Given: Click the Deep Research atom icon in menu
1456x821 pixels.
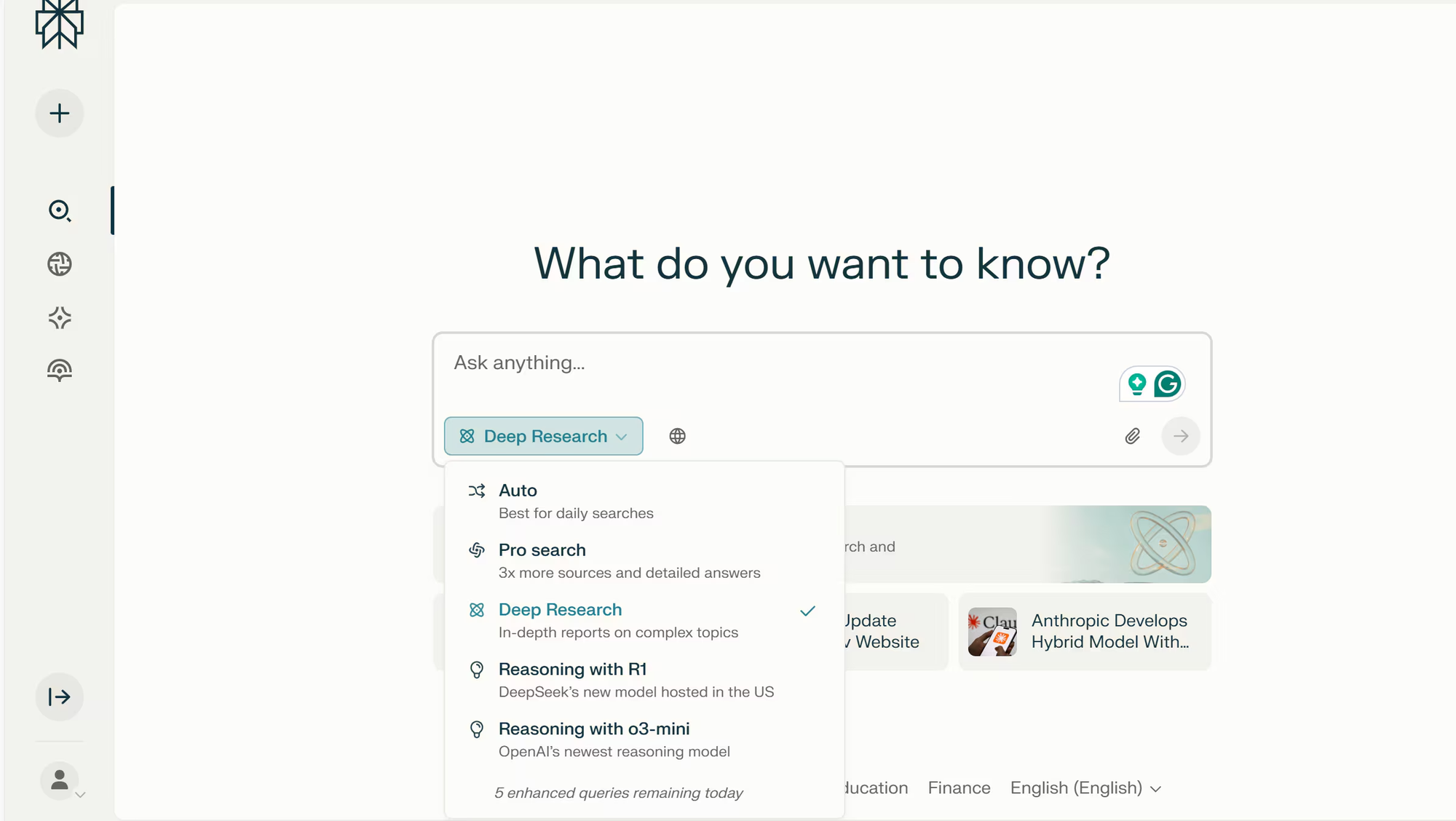Looking at the screenshot, I should 477,610.
